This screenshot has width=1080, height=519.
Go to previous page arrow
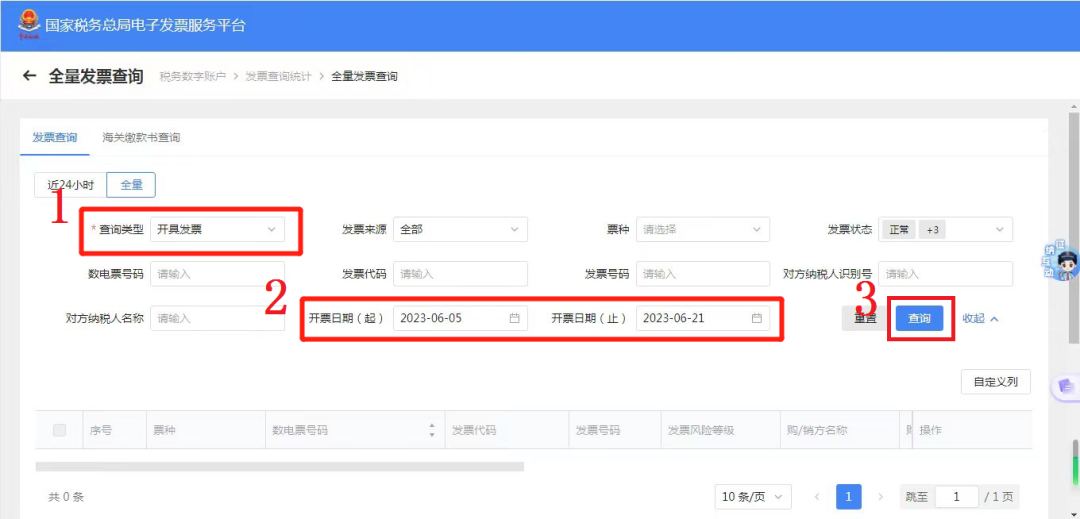click(x=817, y=497)
